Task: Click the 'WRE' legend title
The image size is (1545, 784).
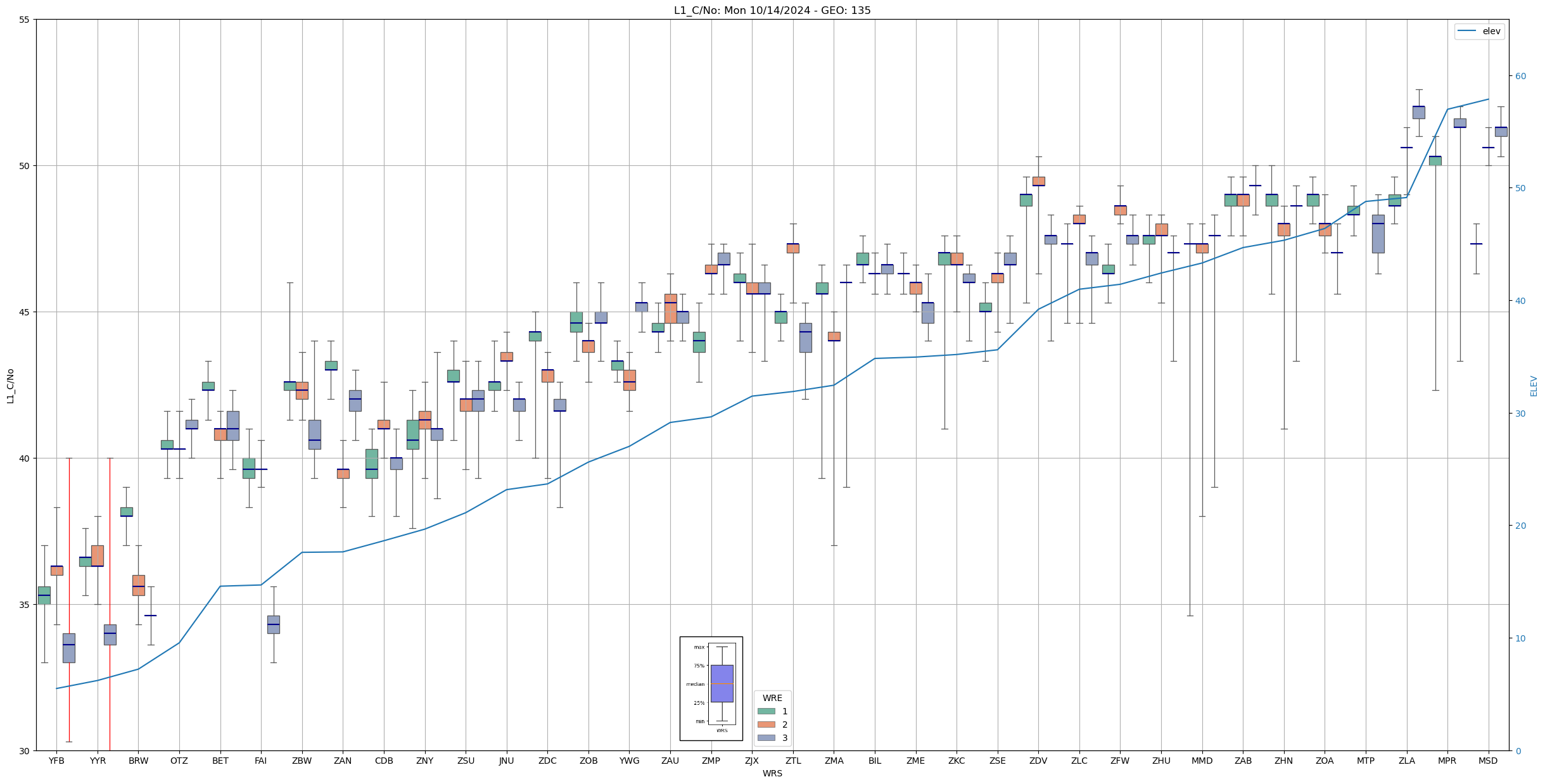Action: coord(772,698)
